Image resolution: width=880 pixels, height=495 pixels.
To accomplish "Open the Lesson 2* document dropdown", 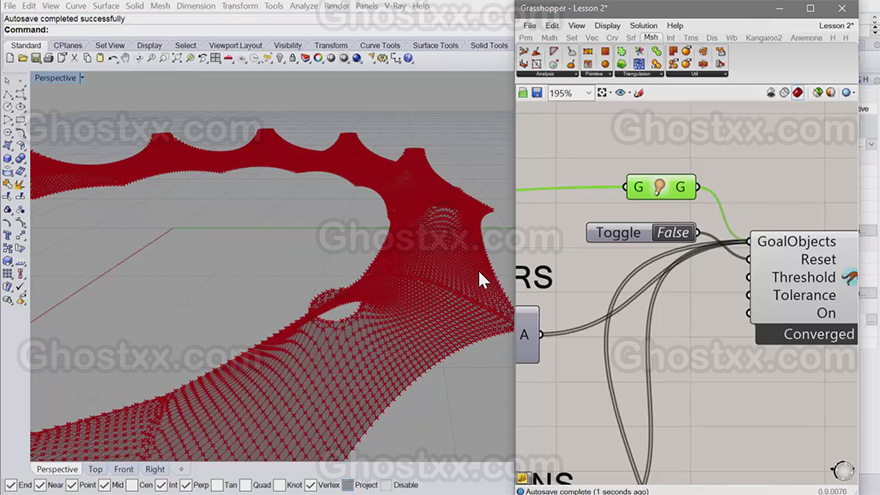I will coord(836,26).
